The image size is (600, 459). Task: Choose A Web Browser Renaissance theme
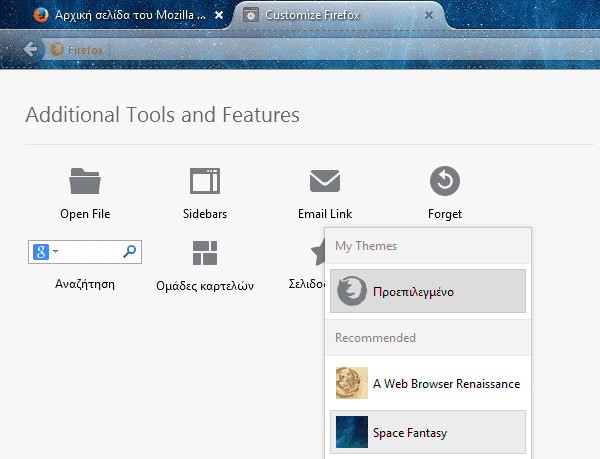click(428, 383)
